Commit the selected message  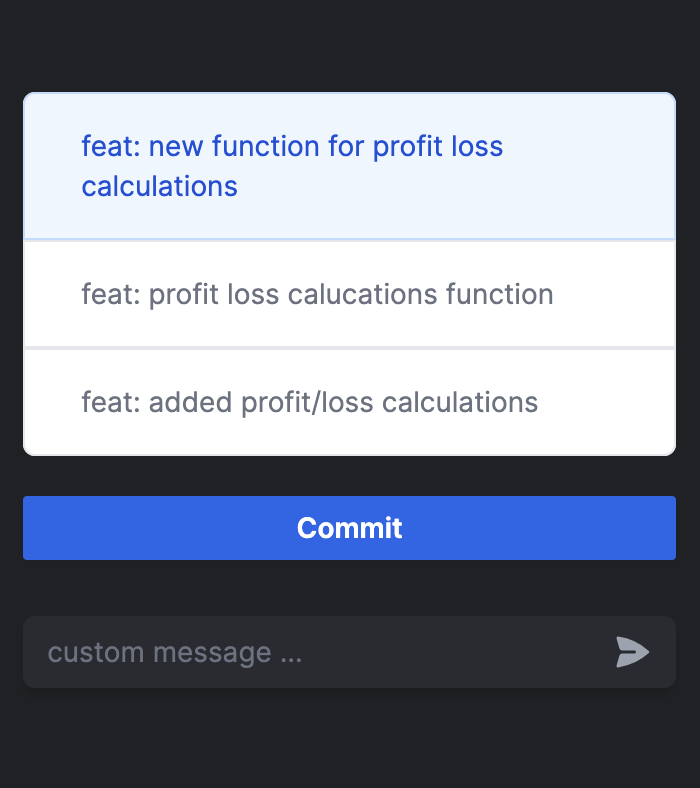click(349, 528)
